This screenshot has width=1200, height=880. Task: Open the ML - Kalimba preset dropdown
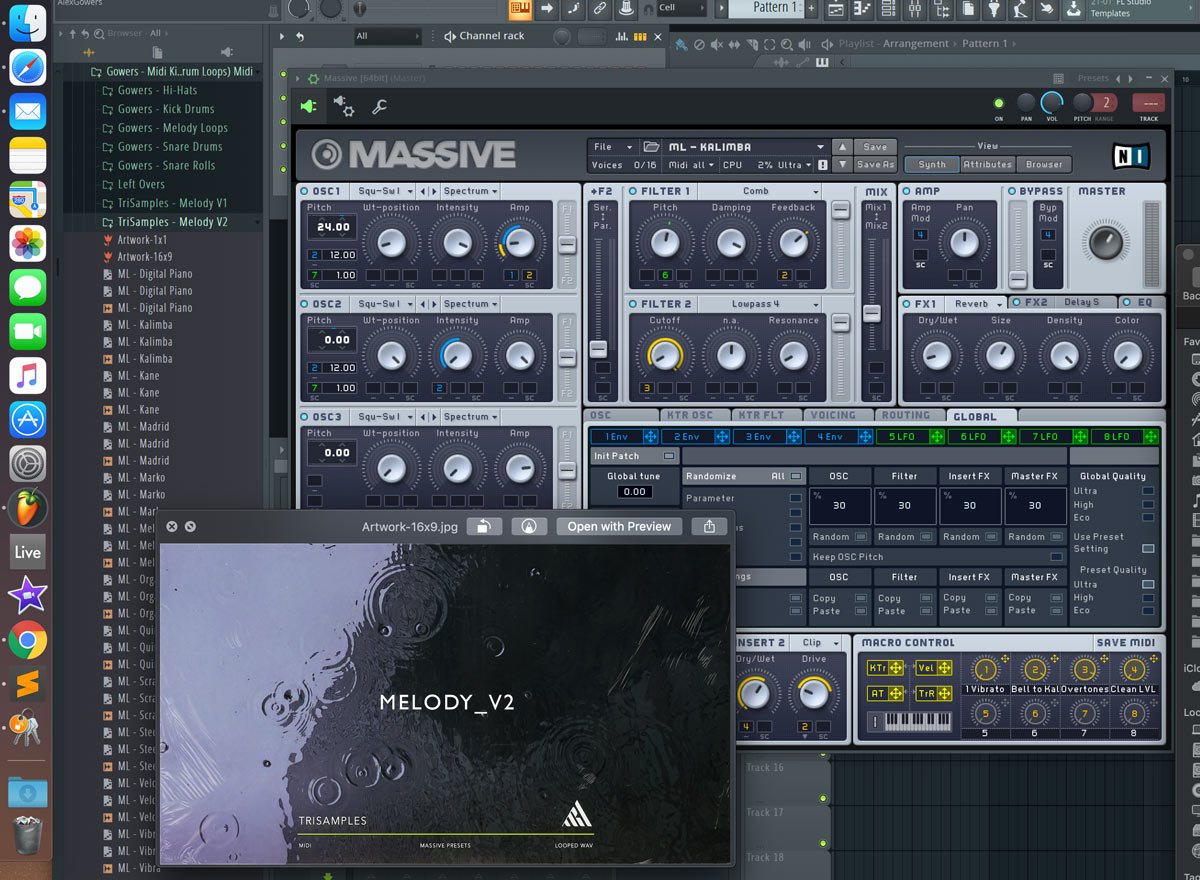(746, 147)
